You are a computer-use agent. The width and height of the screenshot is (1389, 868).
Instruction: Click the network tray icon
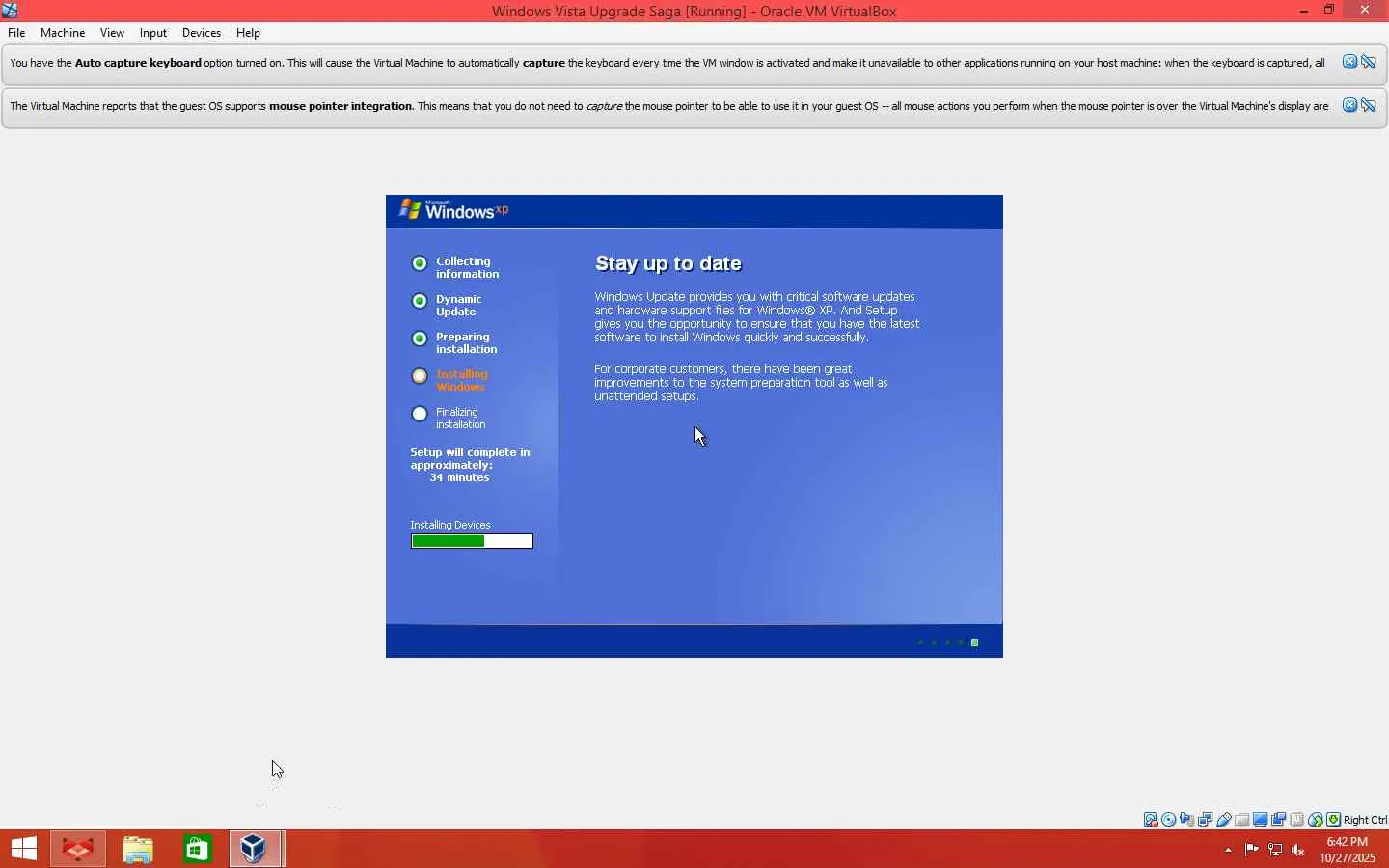[x=1275, y=850]
